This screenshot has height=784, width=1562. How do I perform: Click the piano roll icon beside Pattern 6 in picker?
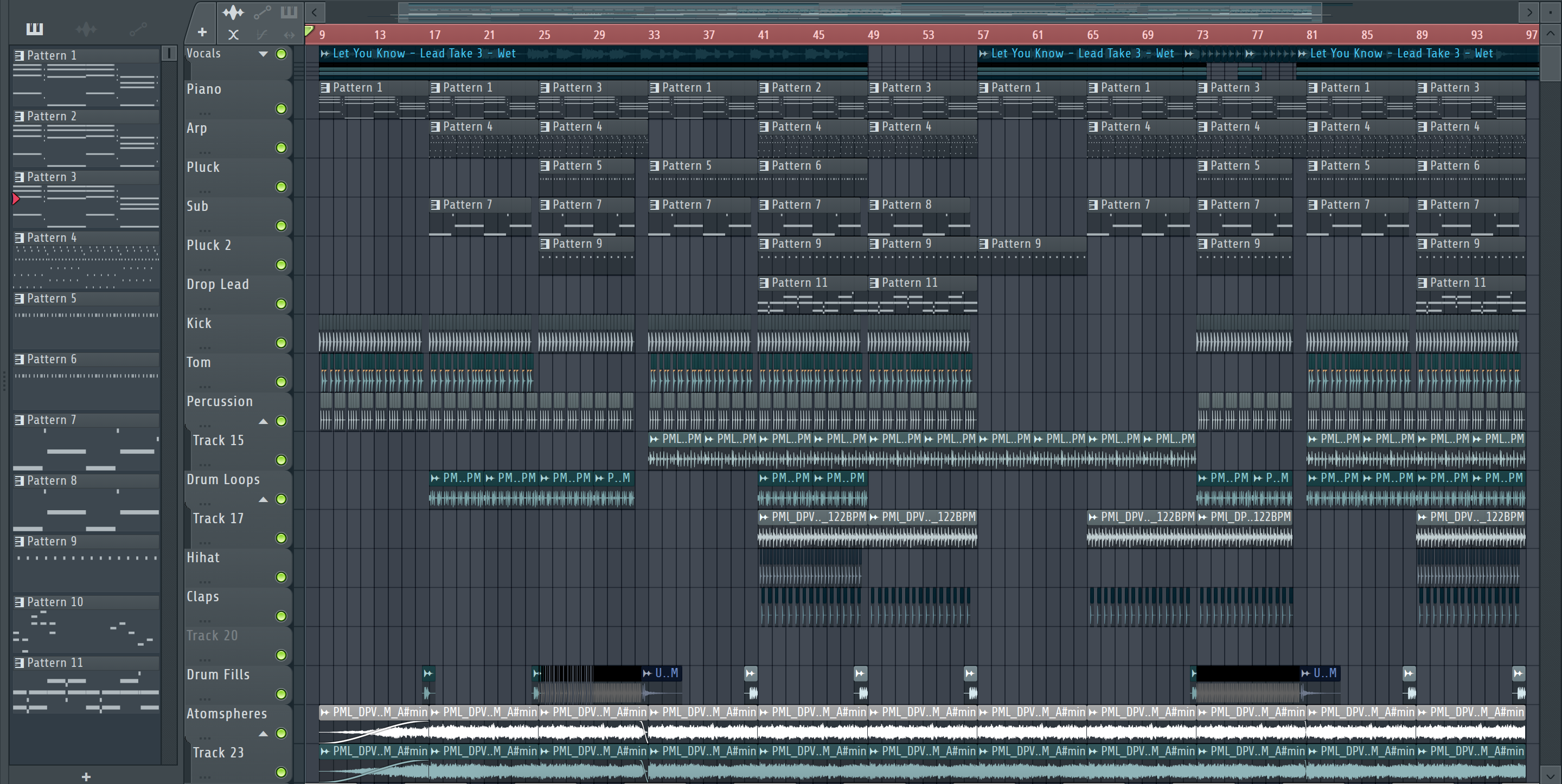pos(20,359)
